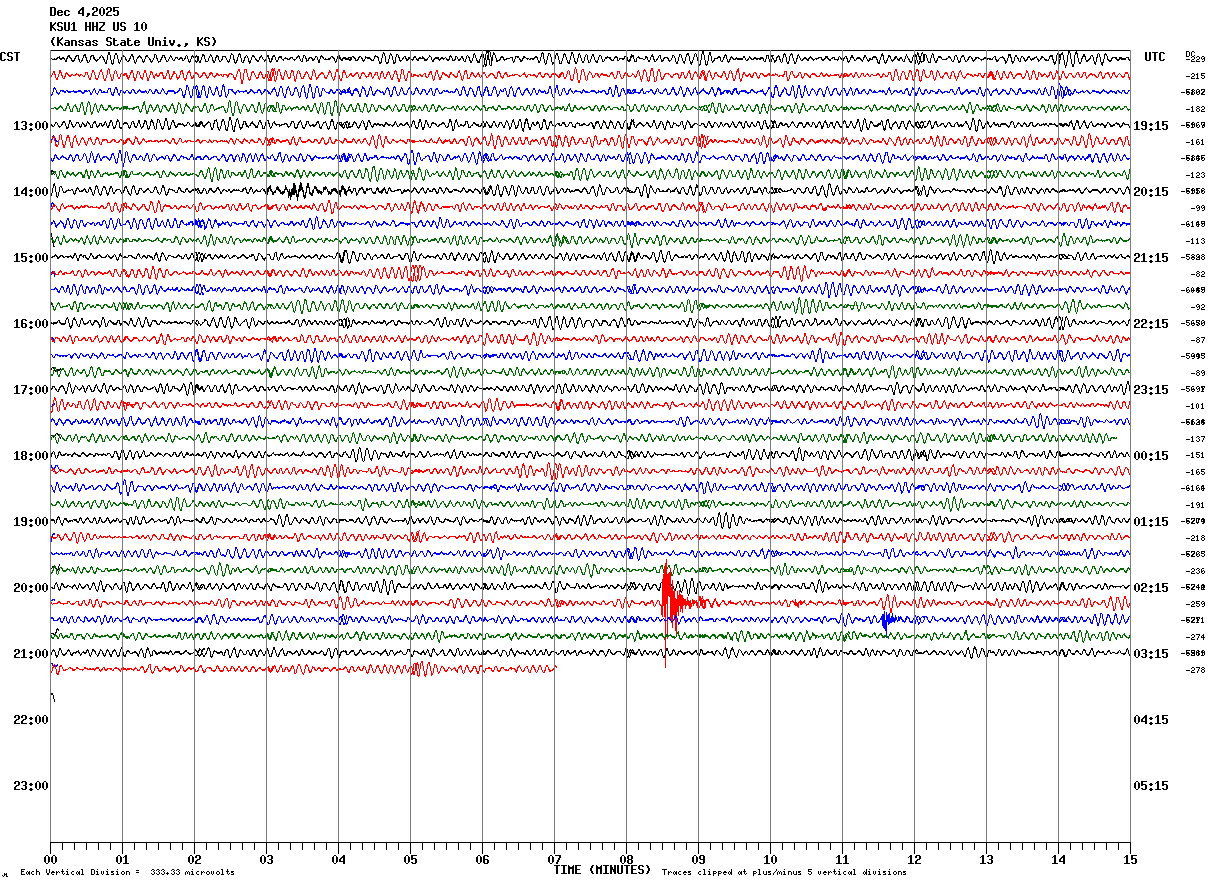
Task: Select the 13:00 CST time label
Action: 29,126
